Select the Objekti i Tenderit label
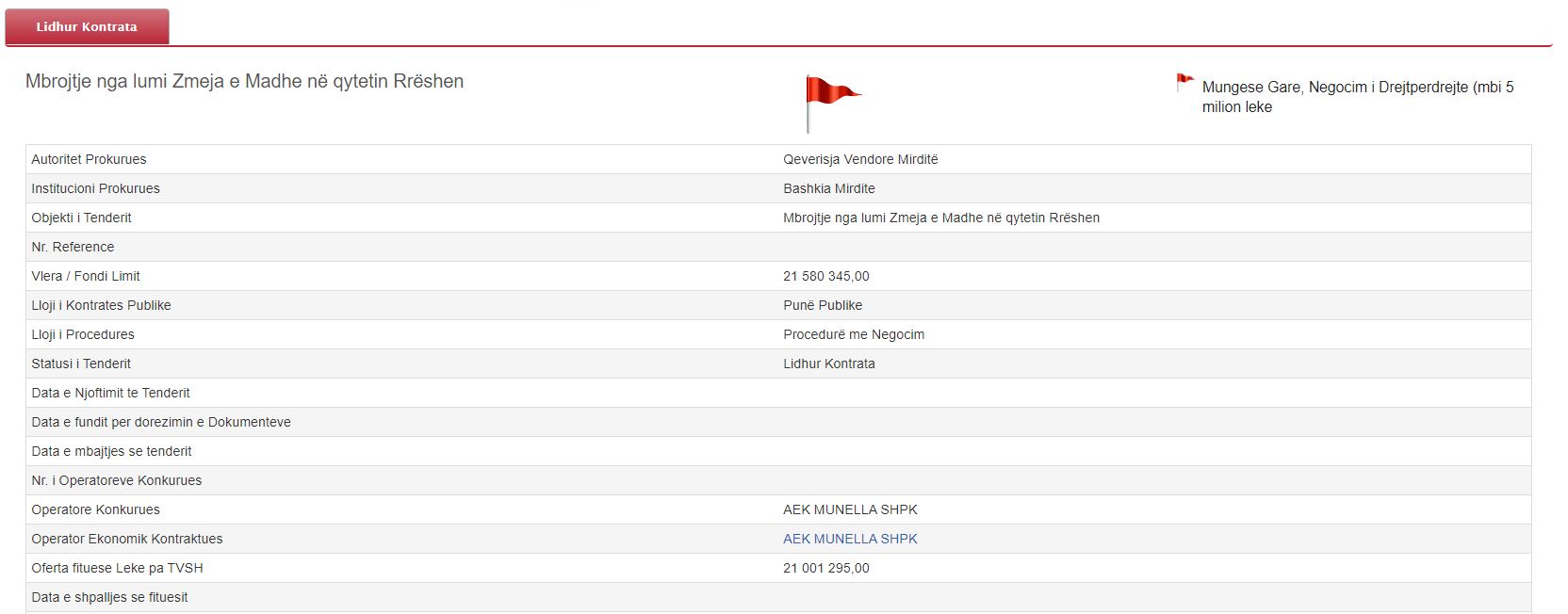Image resolution: width=1568 pixels, height=614 pixels. tap(81, 218)
